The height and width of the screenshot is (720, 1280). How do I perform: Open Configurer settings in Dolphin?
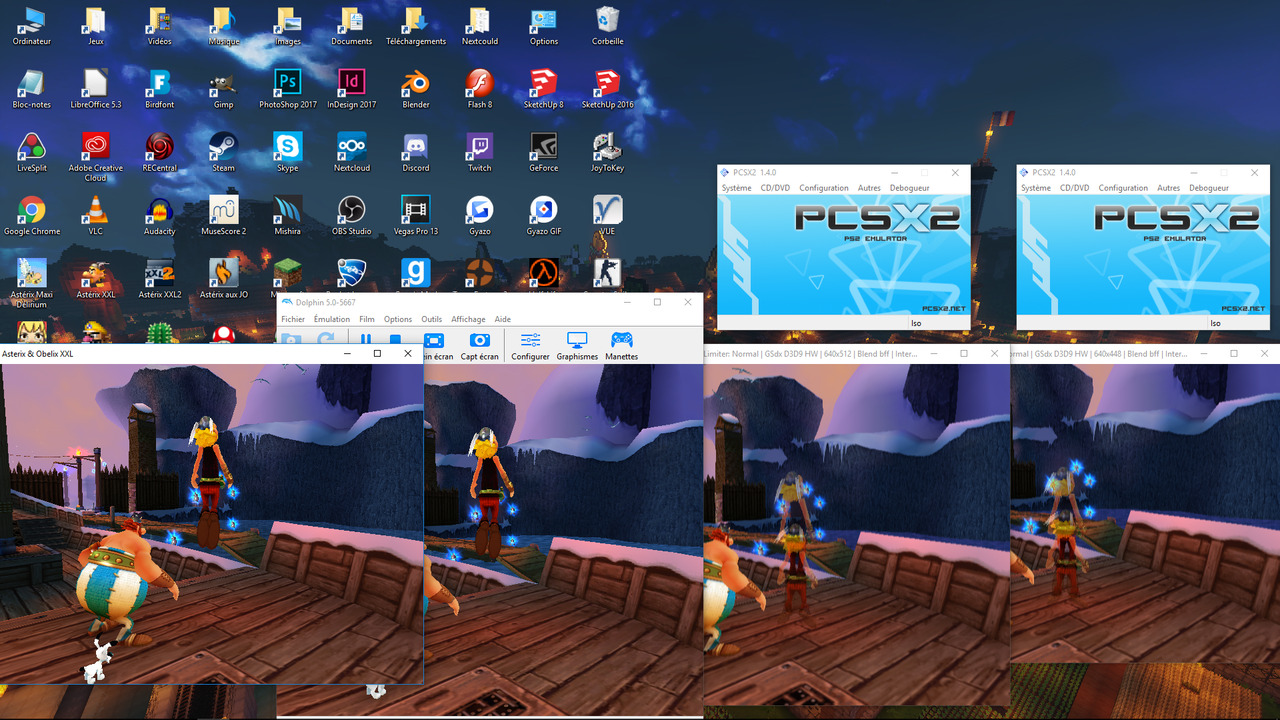click(530, 346)
